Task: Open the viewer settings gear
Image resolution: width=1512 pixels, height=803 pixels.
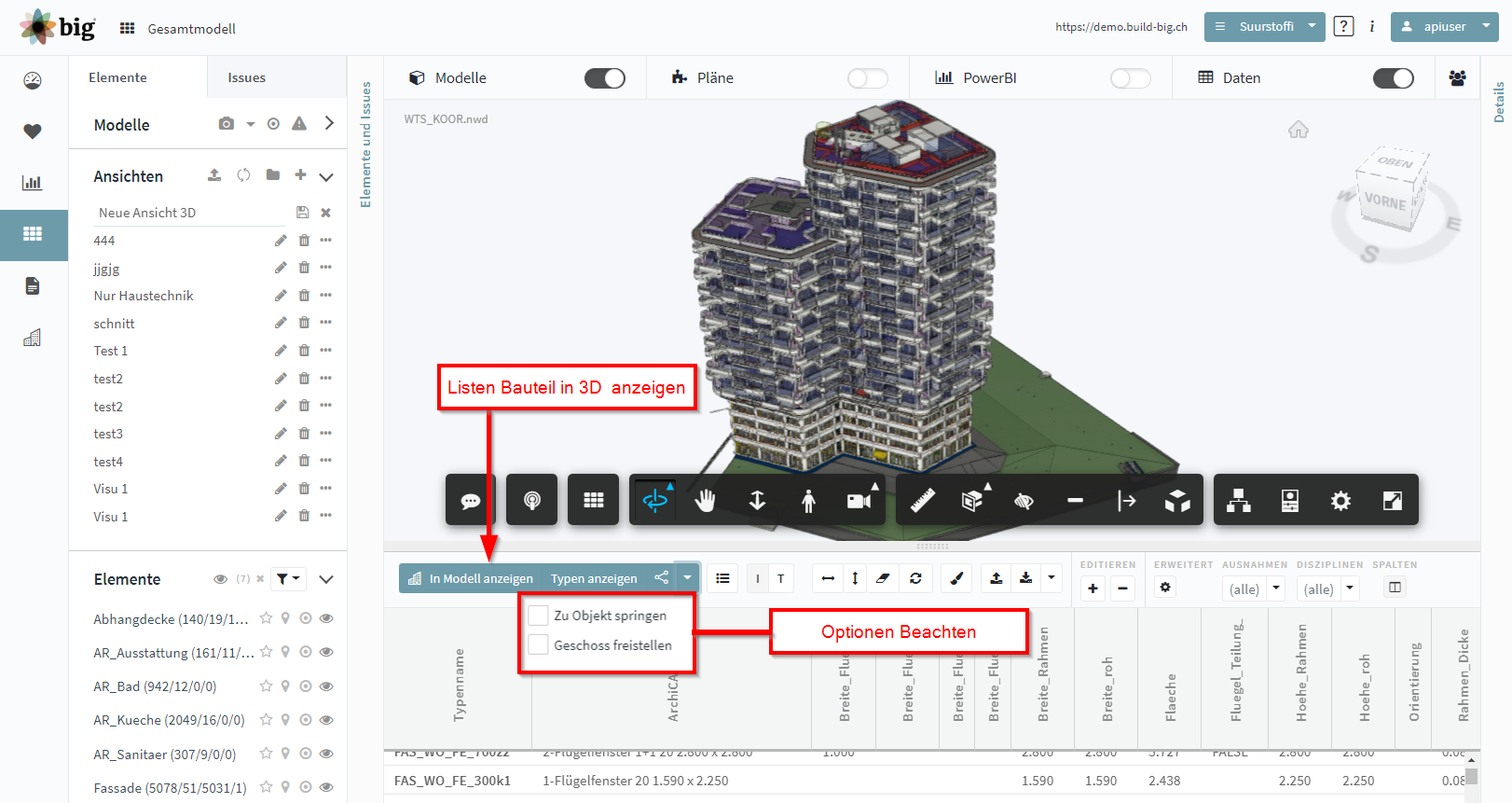Action: [1340, 501]
